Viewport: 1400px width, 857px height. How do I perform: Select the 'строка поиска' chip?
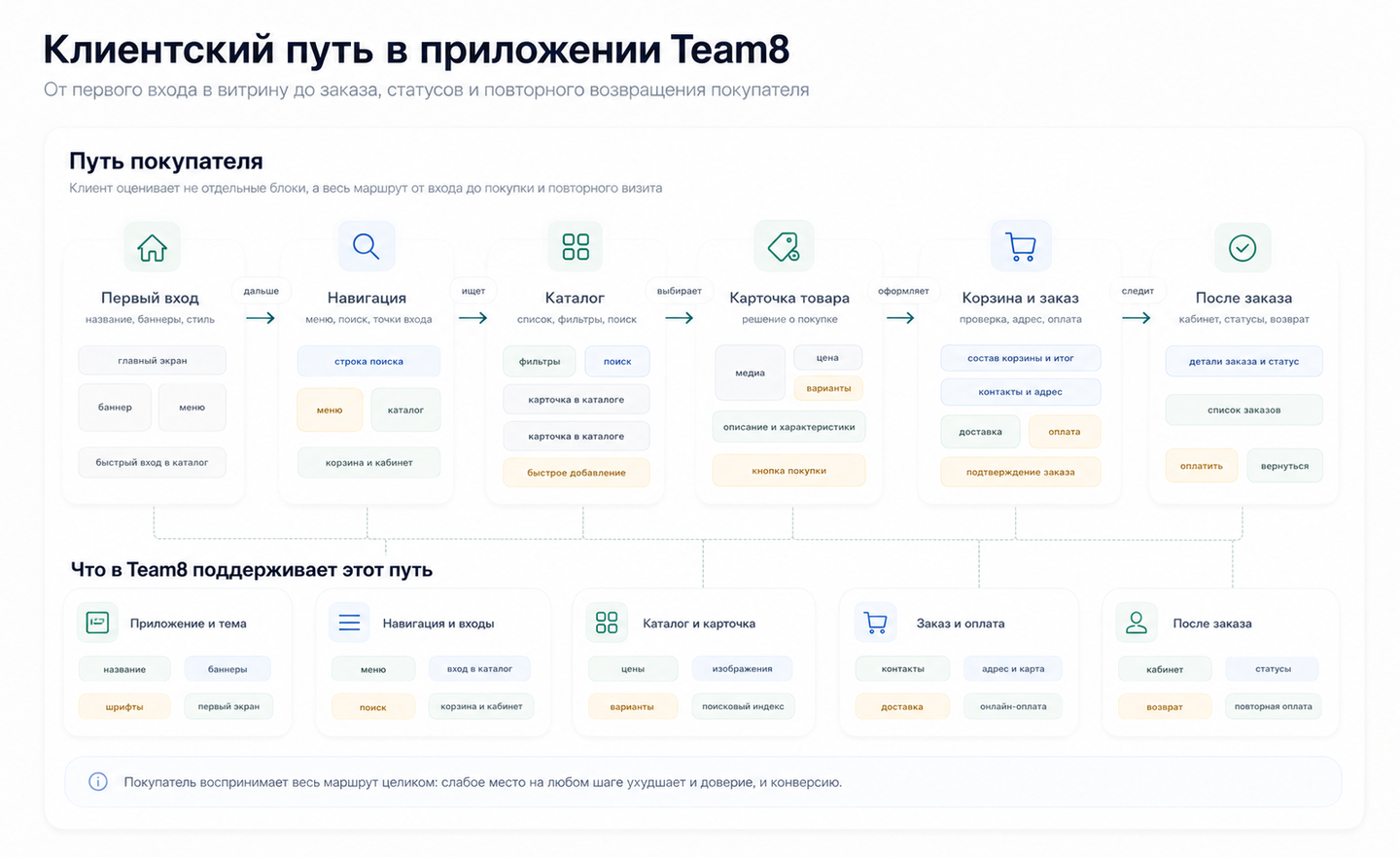click(x=368, y=362)
